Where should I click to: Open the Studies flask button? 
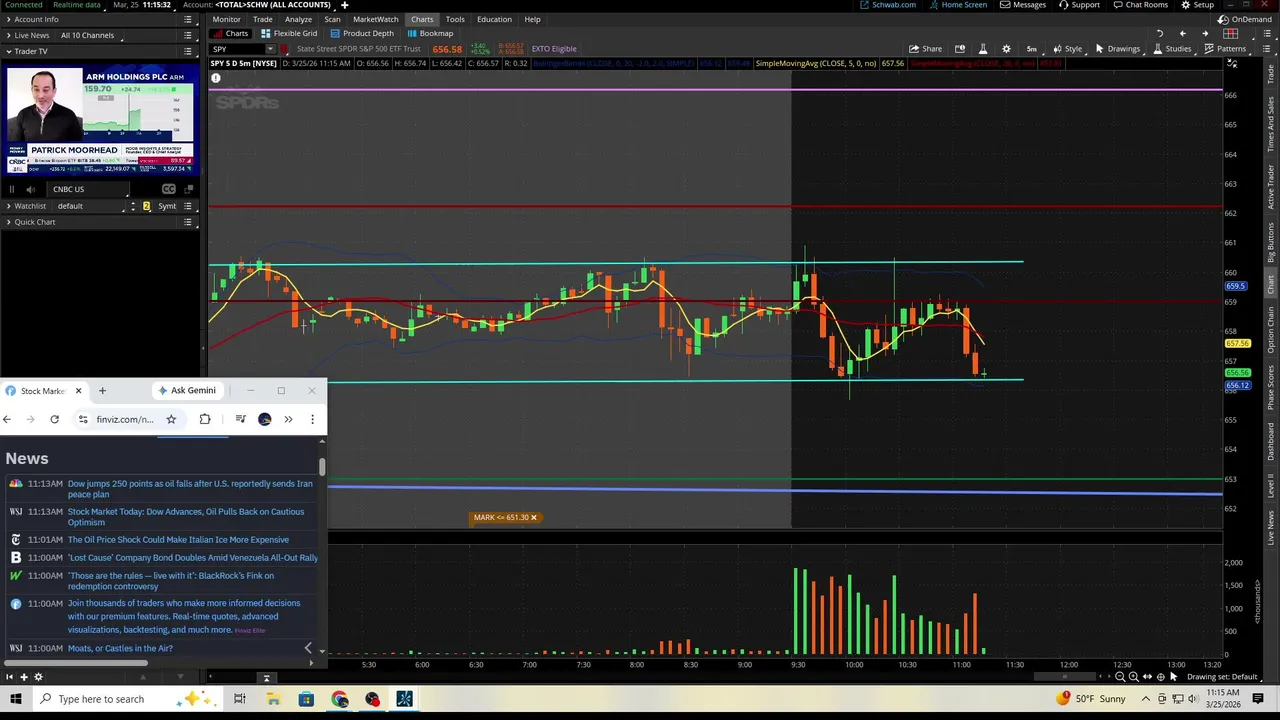coord(1171,48)
